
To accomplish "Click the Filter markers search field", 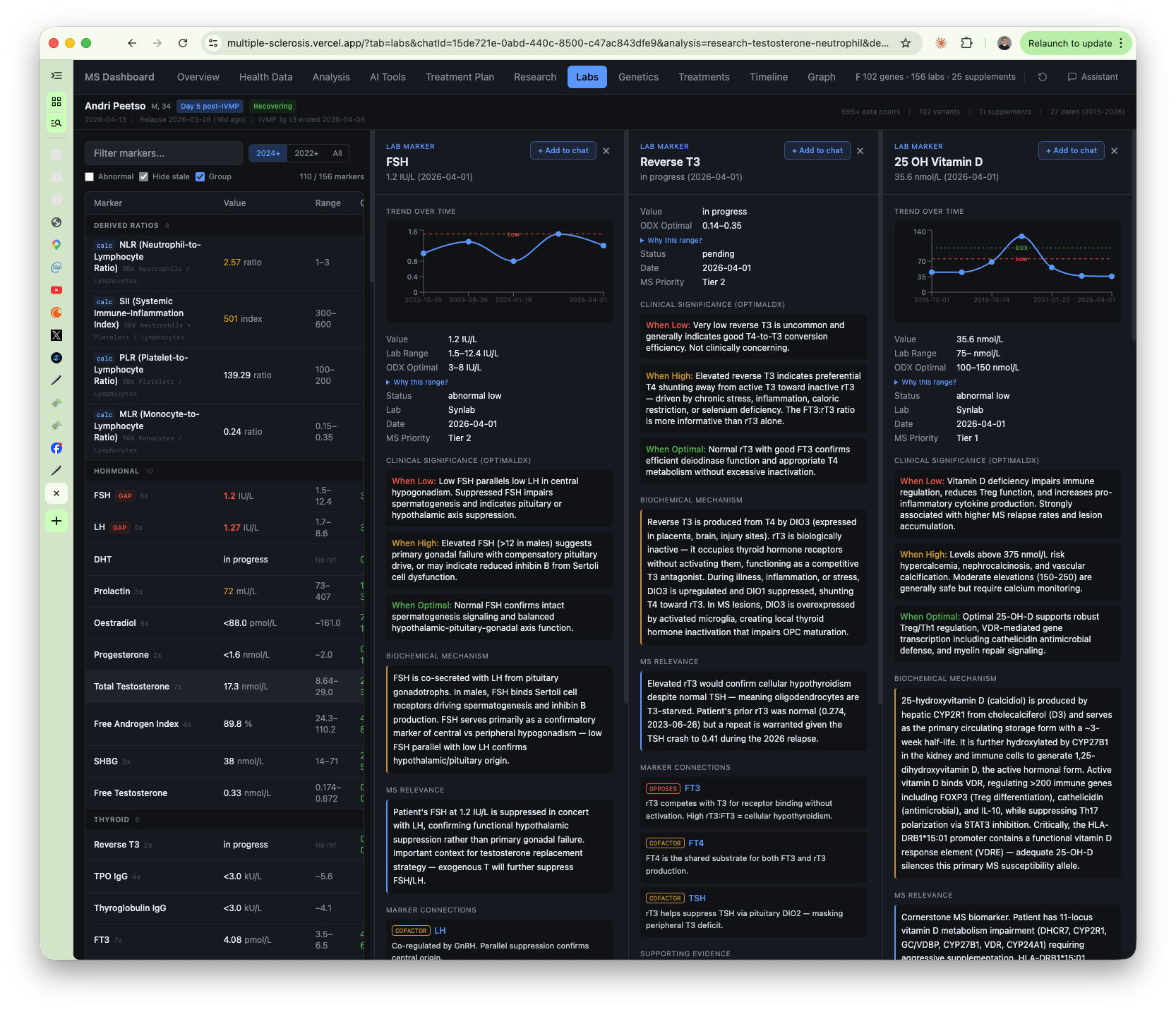I will tap(164, 153).
